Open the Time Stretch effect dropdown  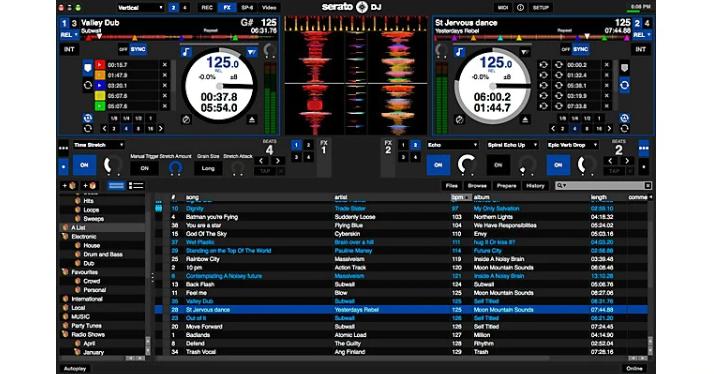98,145
